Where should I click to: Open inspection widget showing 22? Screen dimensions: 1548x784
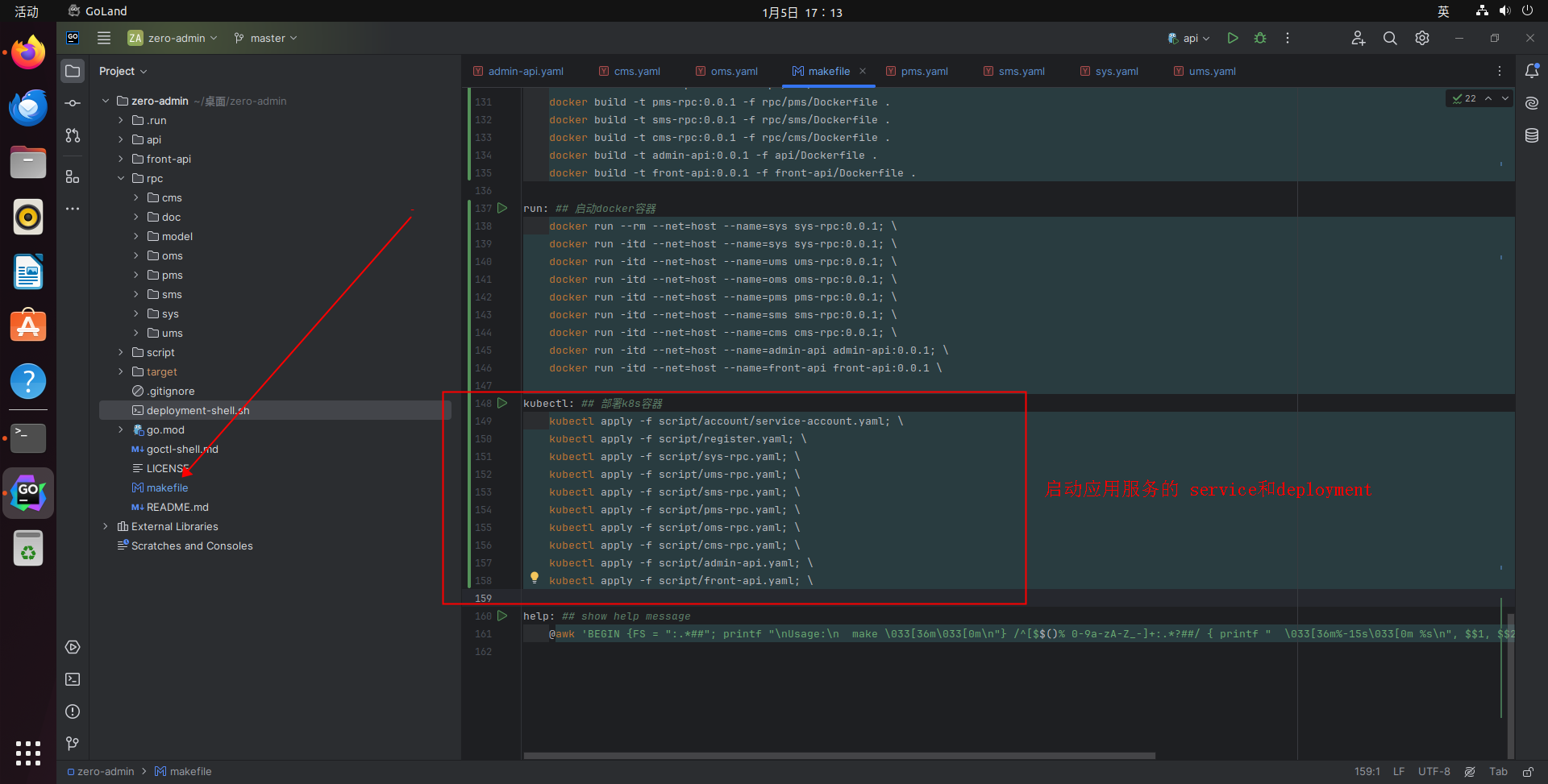coord(1464,98)
